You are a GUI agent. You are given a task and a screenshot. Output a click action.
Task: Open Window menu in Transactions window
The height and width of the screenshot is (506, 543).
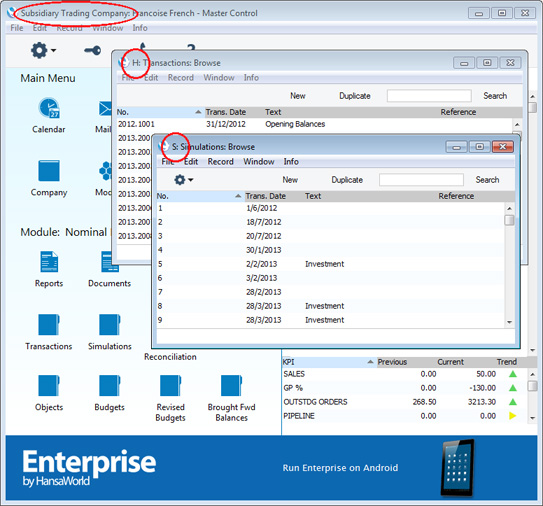click(x=219, y=78)
